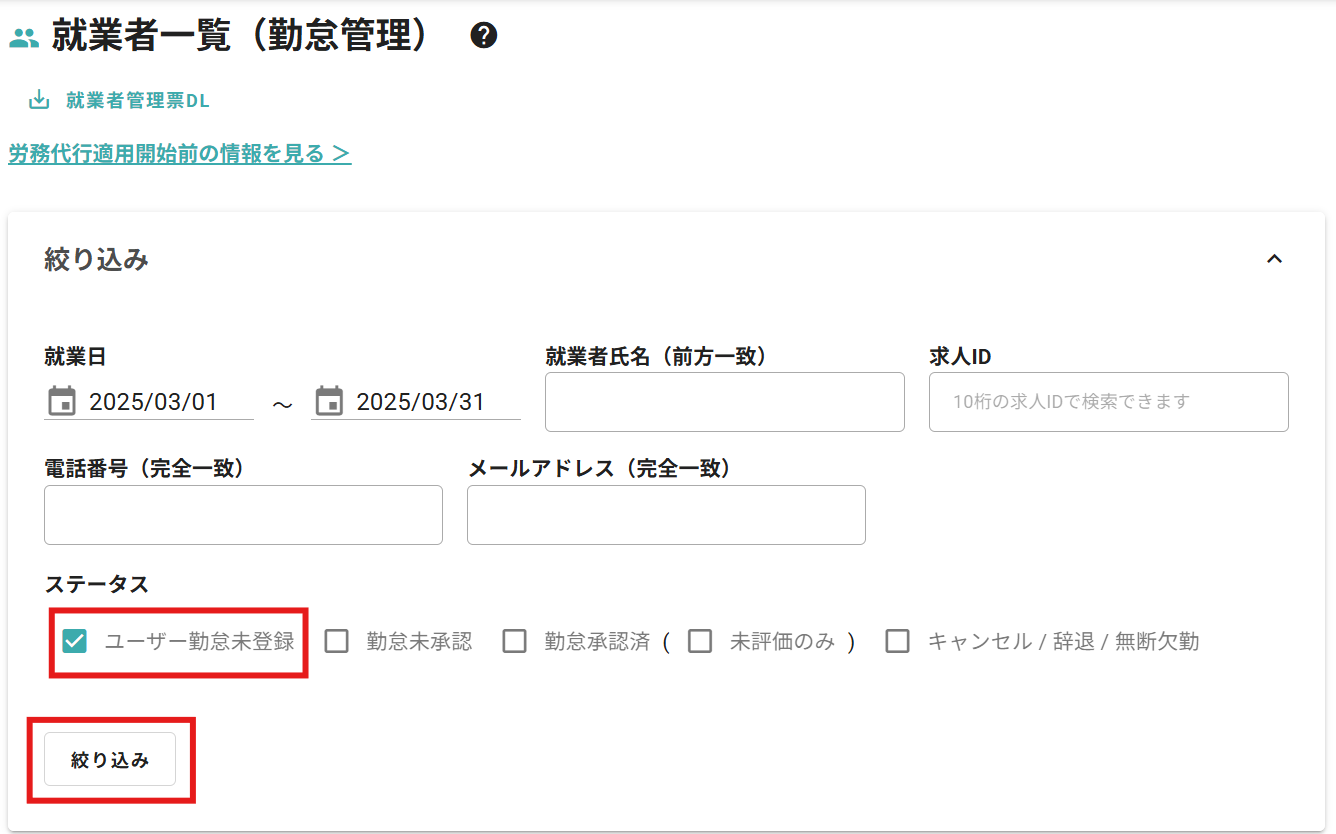Collapse the 絞り込み filter panel chevron
Screen dimensions: 1336x834
click(1274, 259)
